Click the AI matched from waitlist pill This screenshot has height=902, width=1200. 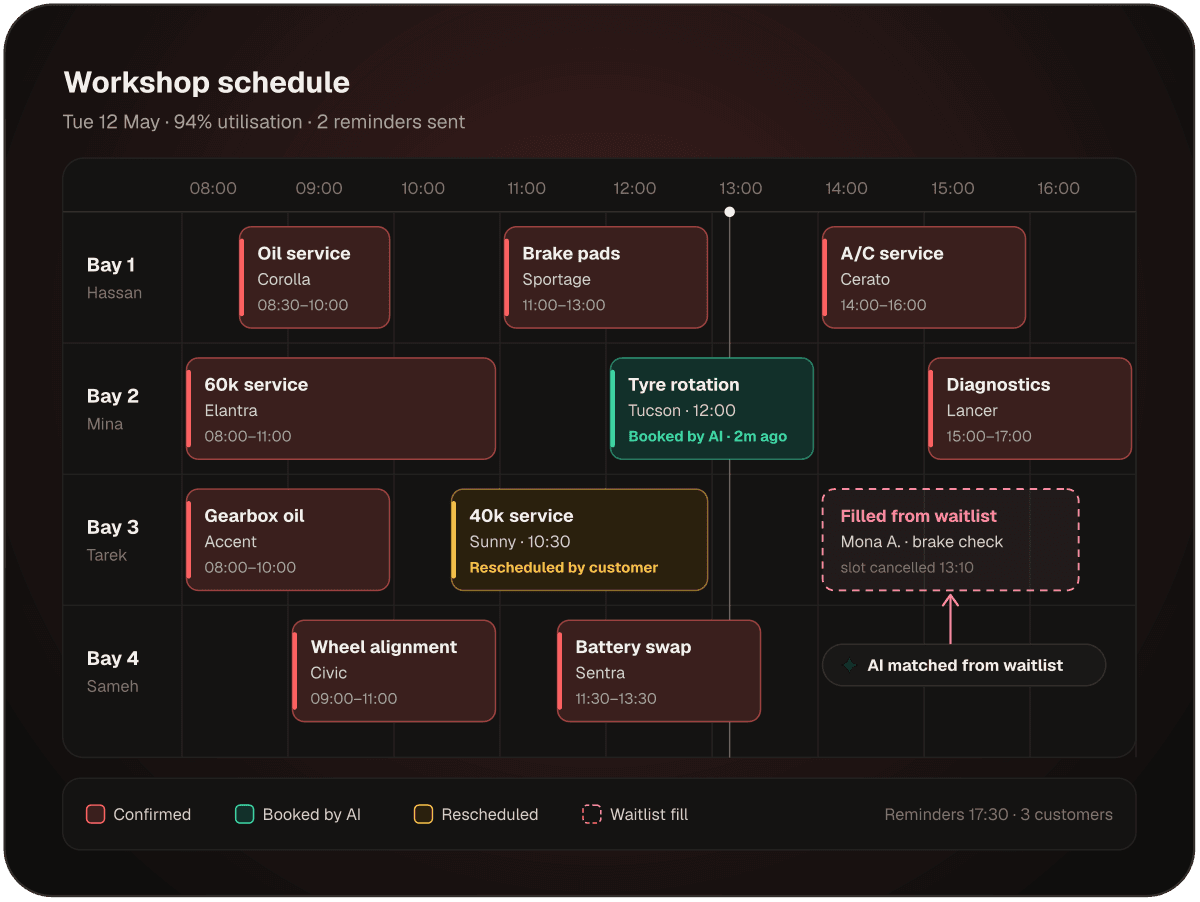point(964,665)
